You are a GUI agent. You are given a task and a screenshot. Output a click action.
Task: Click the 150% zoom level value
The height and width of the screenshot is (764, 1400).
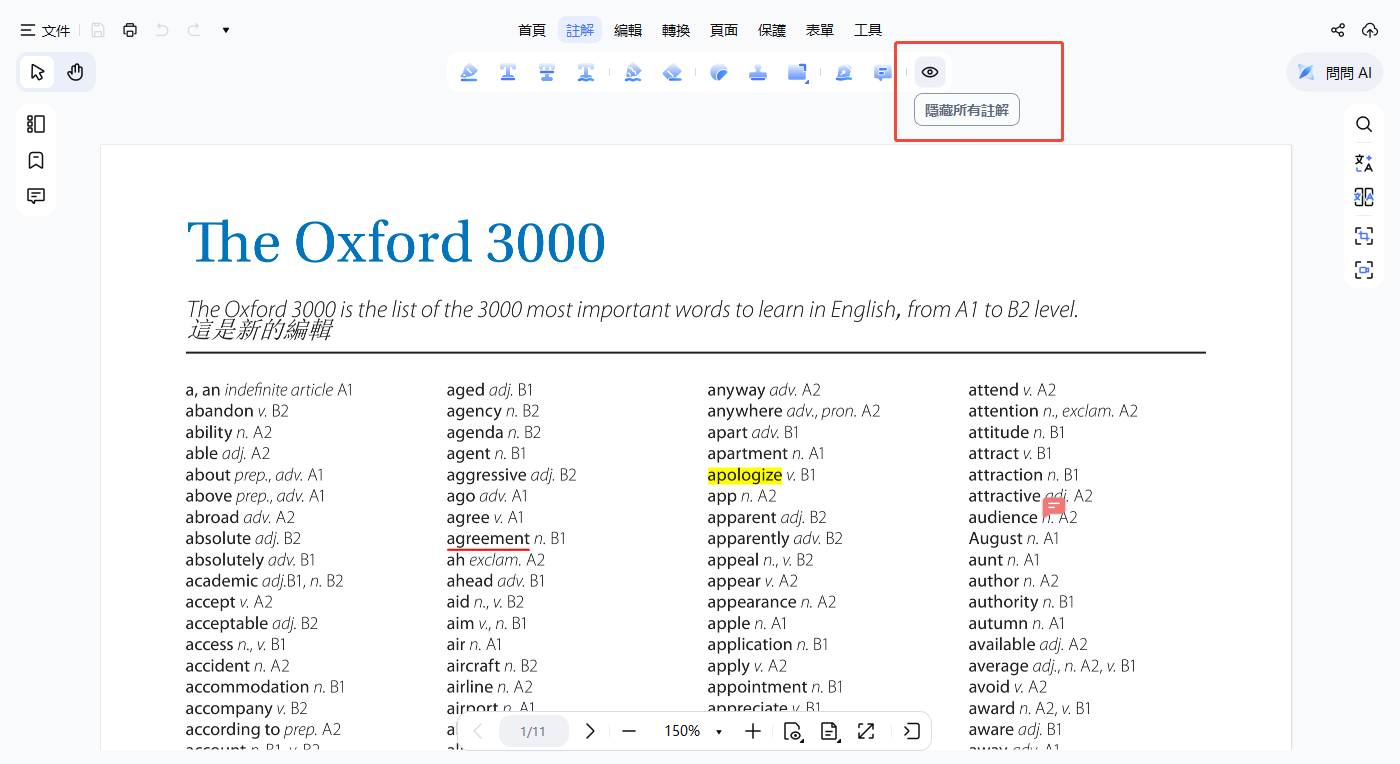point(682,731)
